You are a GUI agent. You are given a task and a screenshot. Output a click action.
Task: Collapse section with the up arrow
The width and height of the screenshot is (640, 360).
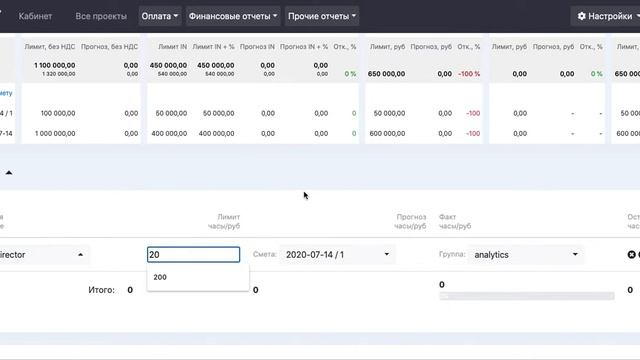pyautogui.click(x=9, y=173)
